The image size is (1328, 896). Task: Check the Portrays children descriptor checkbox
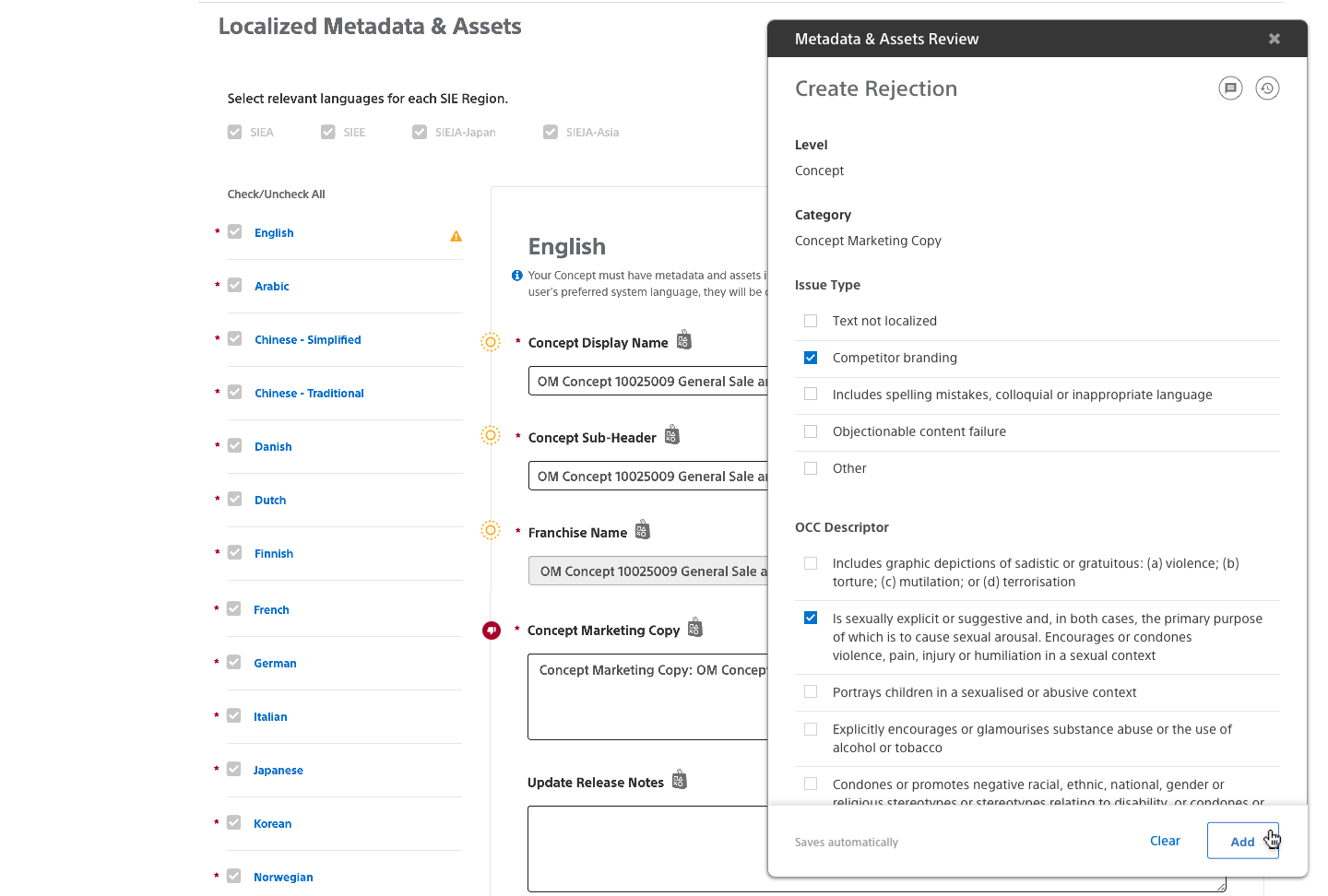click(x=811, y=692)
